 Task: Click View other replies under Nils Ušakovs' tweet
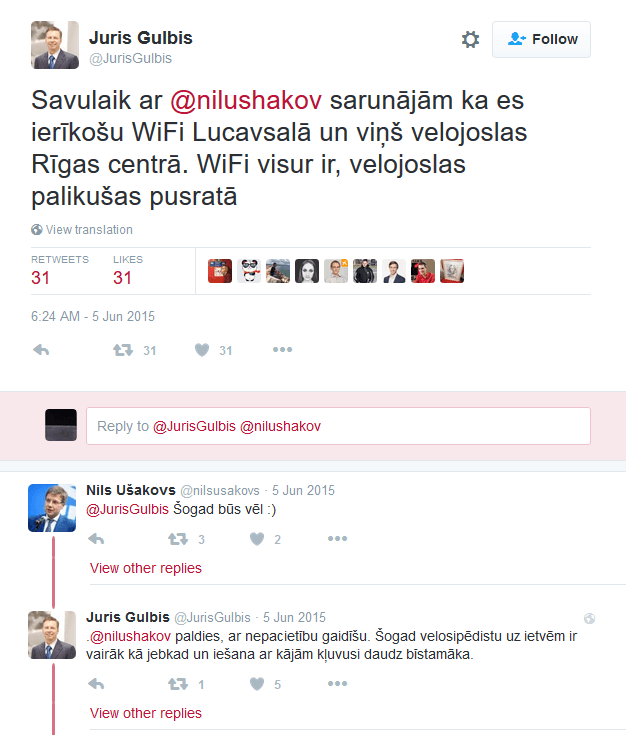click(x=146, y=568)
